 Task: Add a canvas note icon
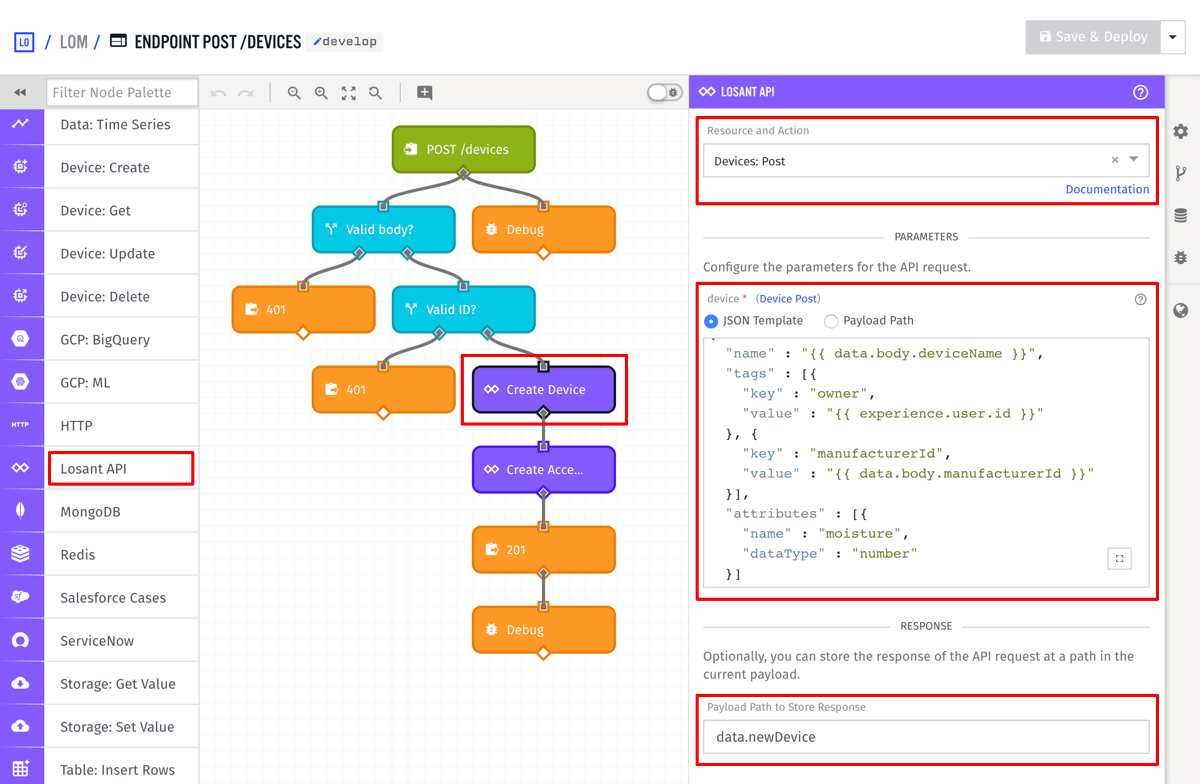[425, 93]
